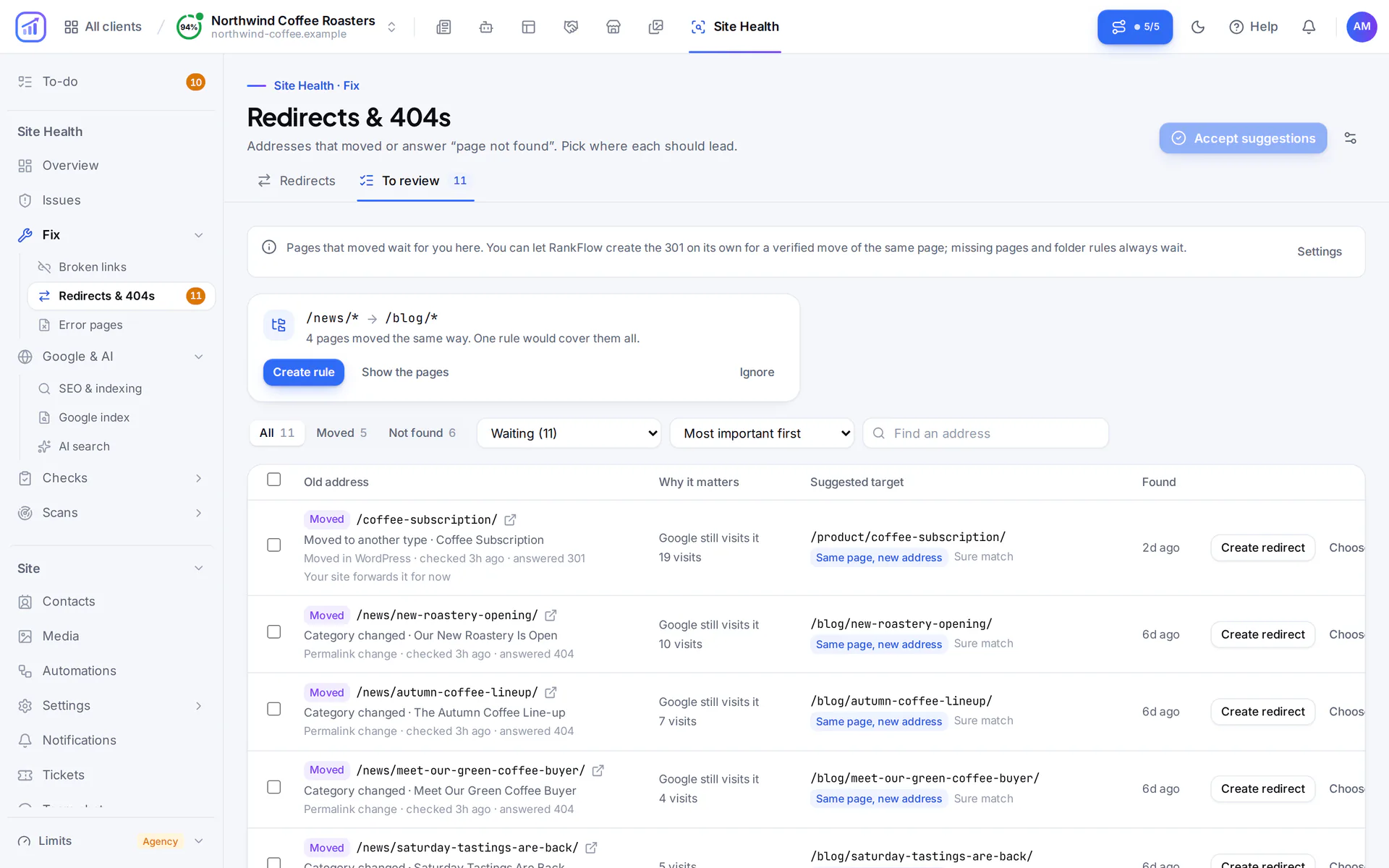Image resolution: width=1389 pixels, height=868 pixels.
Task: Click Ignore on the folder rule card
Action: coord(757,372)
